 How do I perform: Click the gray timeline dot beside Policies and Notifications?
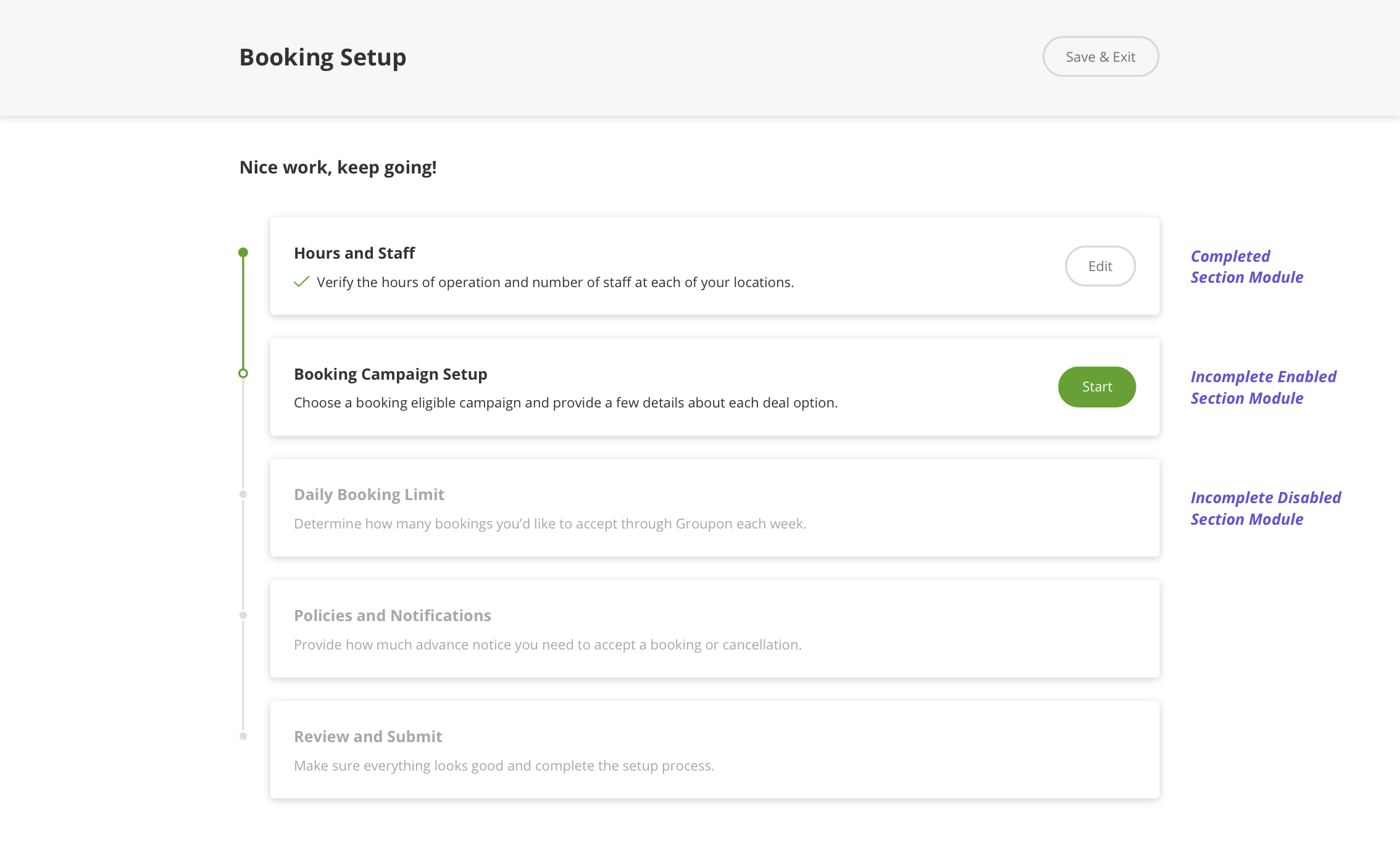coord(243,615)
